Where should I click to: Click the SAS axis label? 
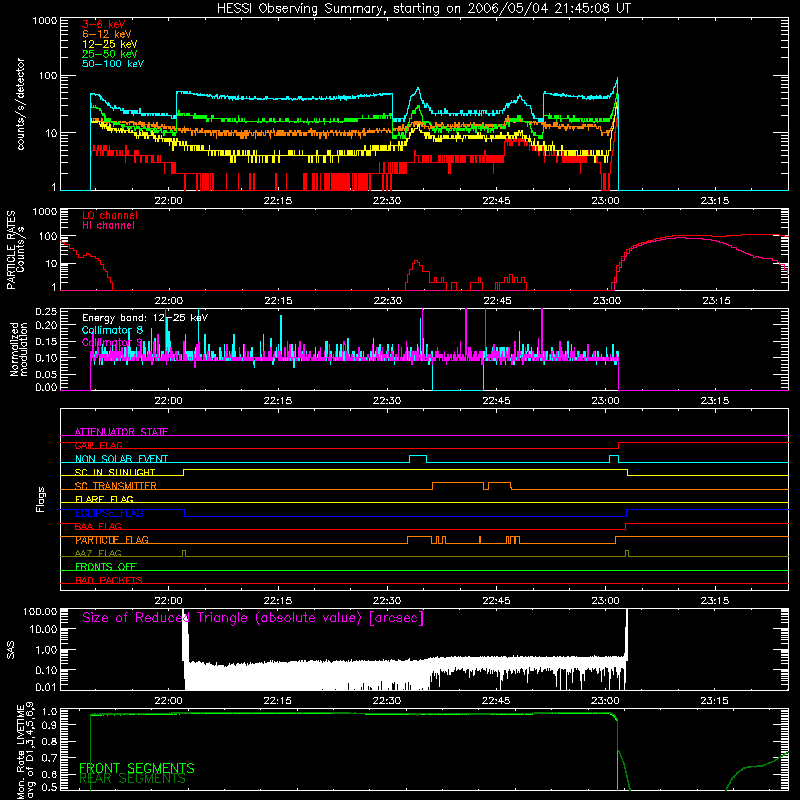(x=10, y=649)
